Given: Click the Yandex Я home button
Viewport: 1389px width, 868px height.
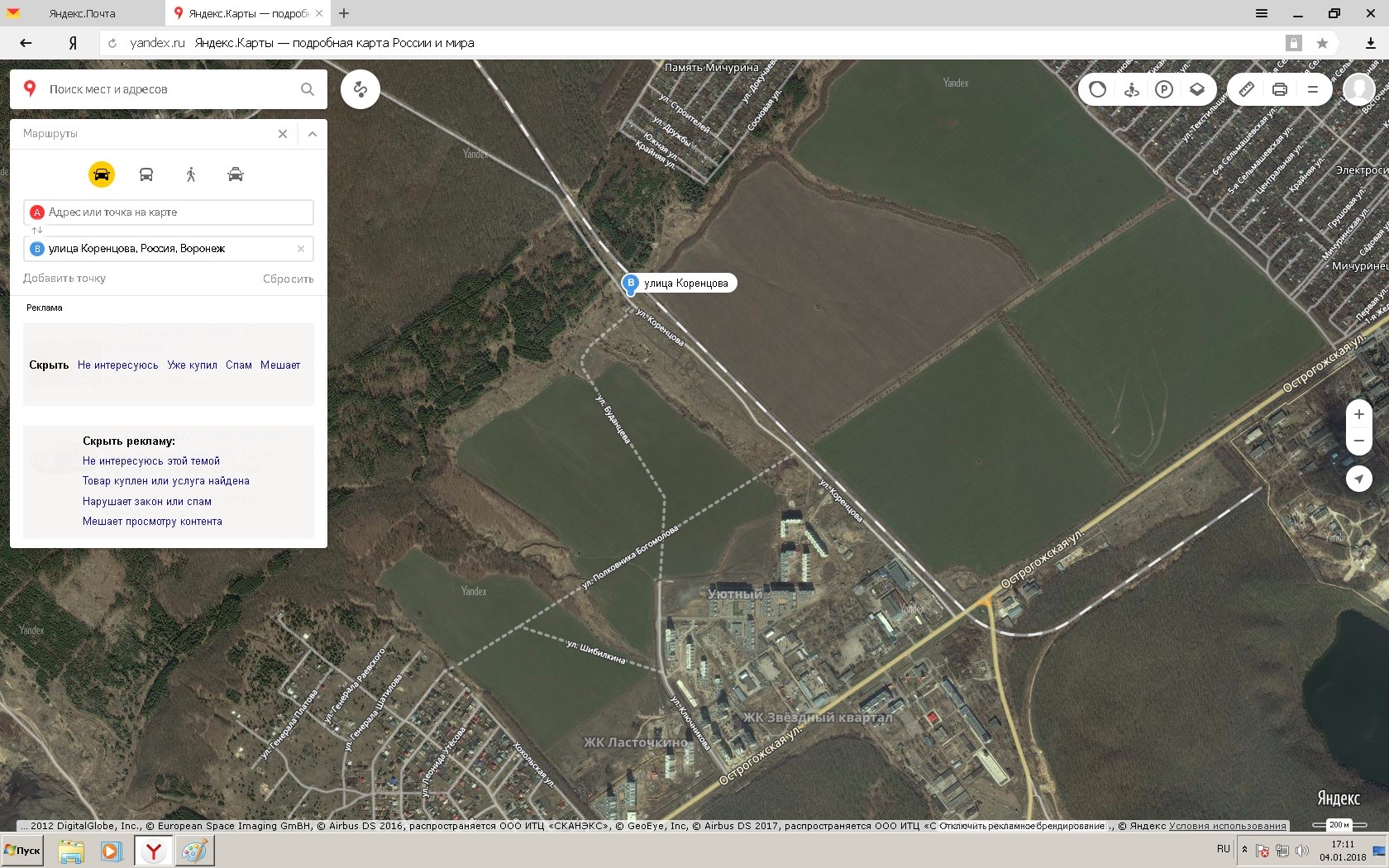Looking at the screenshot, I should [73, 43].
